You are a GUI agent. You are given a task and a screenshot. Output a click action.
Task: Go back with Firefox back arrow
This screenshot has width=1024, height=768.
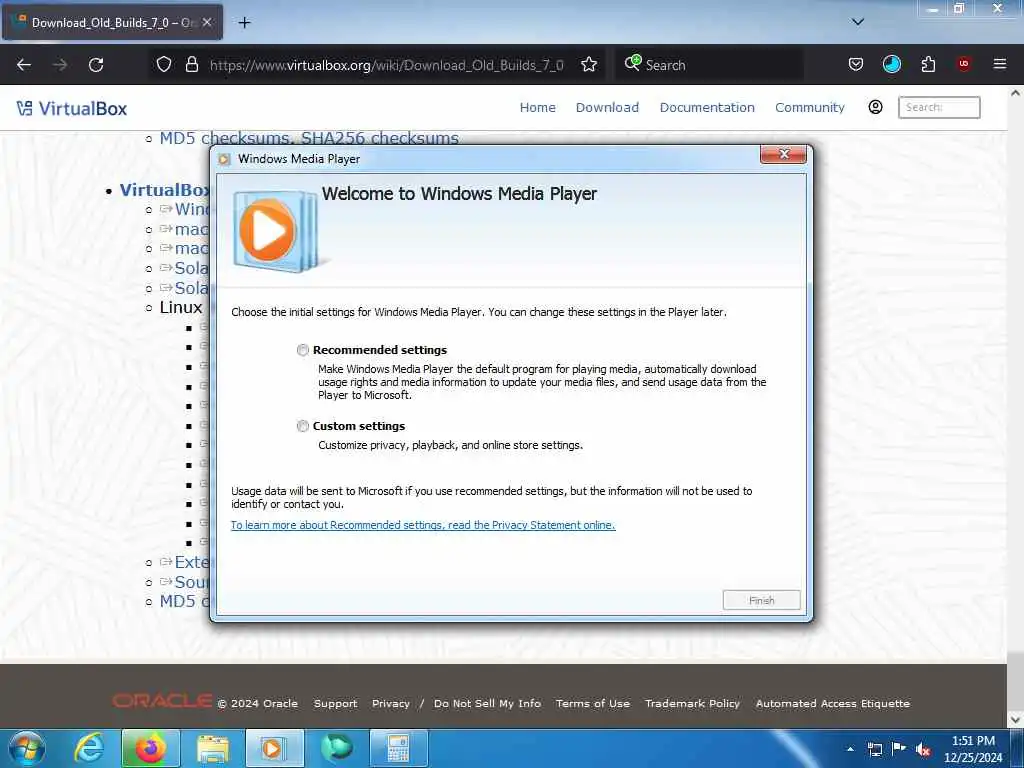[24, 65]
